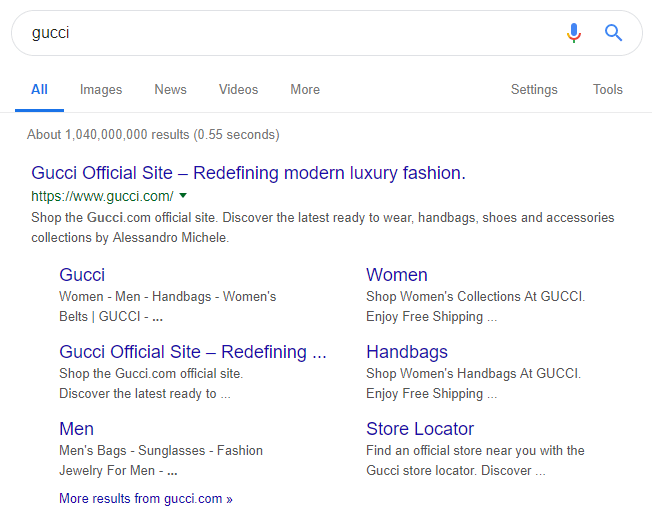Open the Tools options
Viewport: 652px width, 525px height.
click(608, 89)
